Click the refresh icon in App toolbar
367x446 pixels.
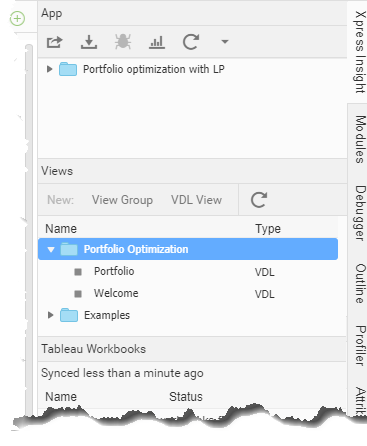tap(191, 42)
